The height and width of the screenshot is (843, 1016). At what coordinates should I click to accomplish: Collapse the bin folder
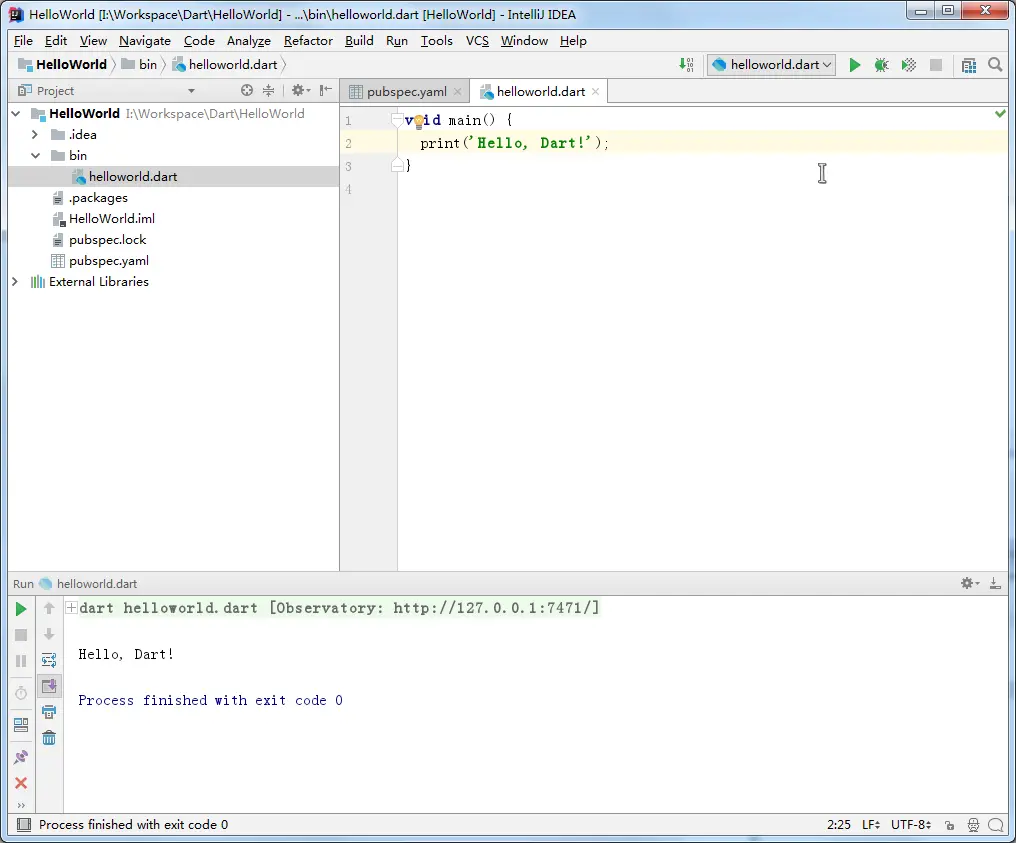point(35,156)
